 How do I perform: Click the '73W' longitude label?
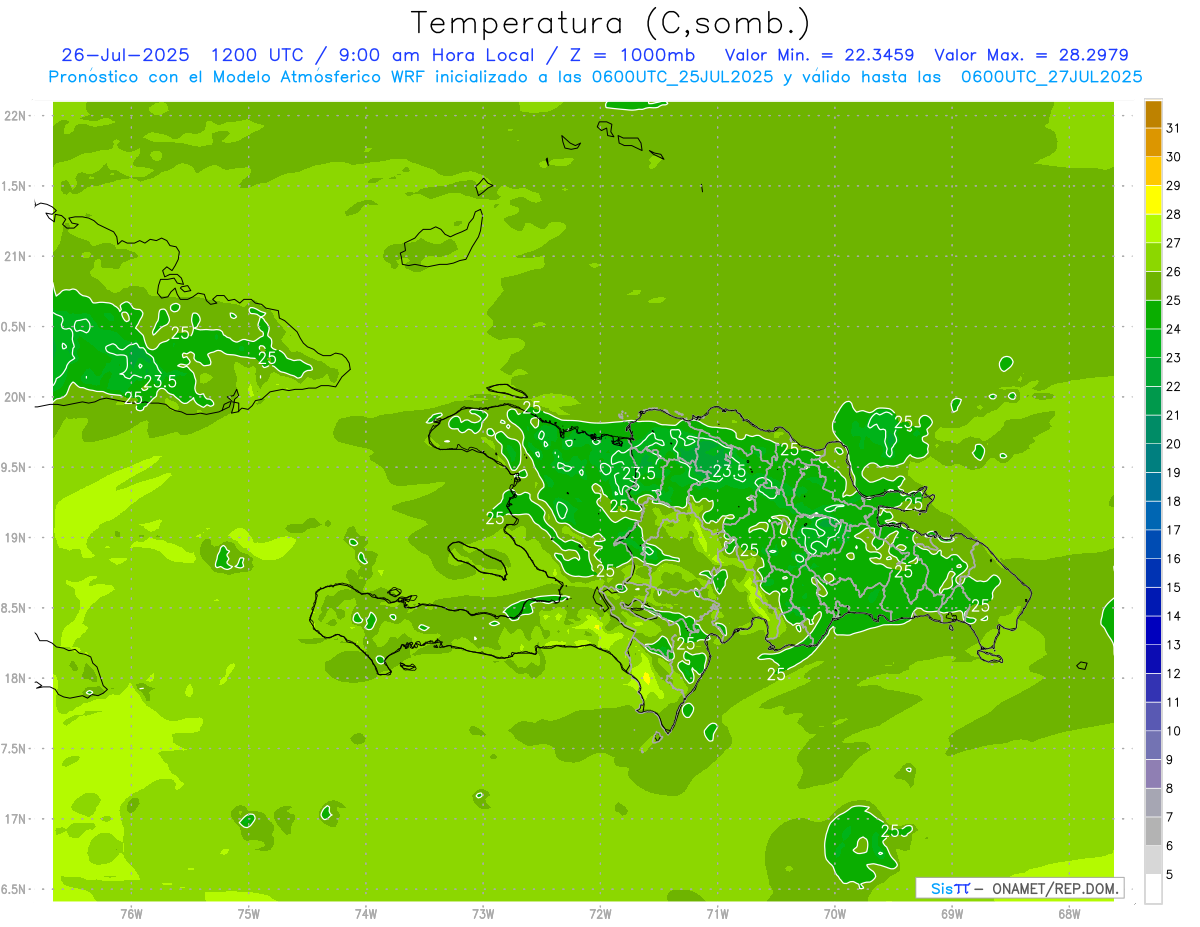[483, 913]
